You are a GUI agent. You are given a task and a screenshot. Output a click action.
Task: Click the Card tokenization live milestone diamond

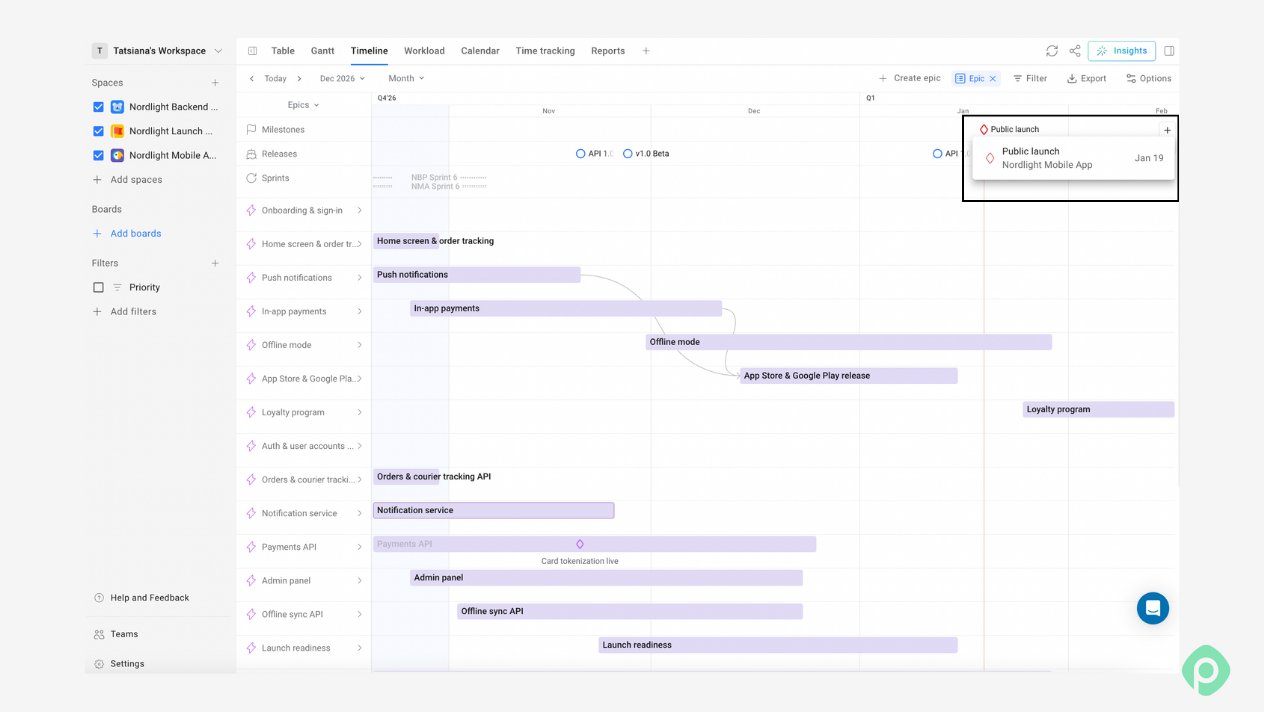point(580,544)
